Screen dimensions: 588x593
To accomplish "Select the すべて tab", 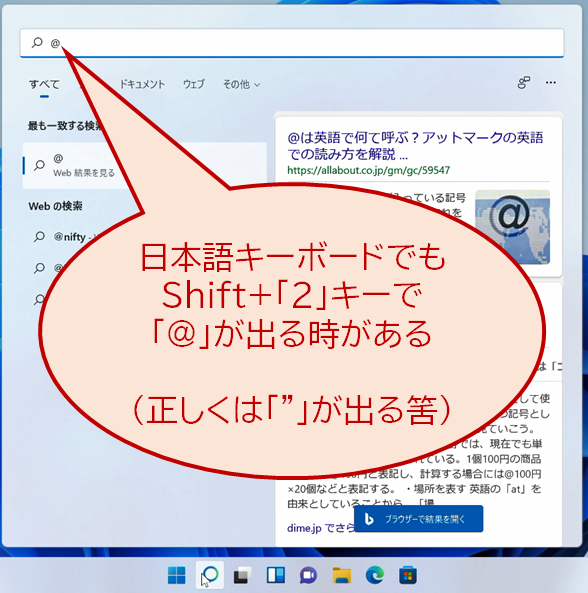I will pyautogui.click(x=44, y=84).
